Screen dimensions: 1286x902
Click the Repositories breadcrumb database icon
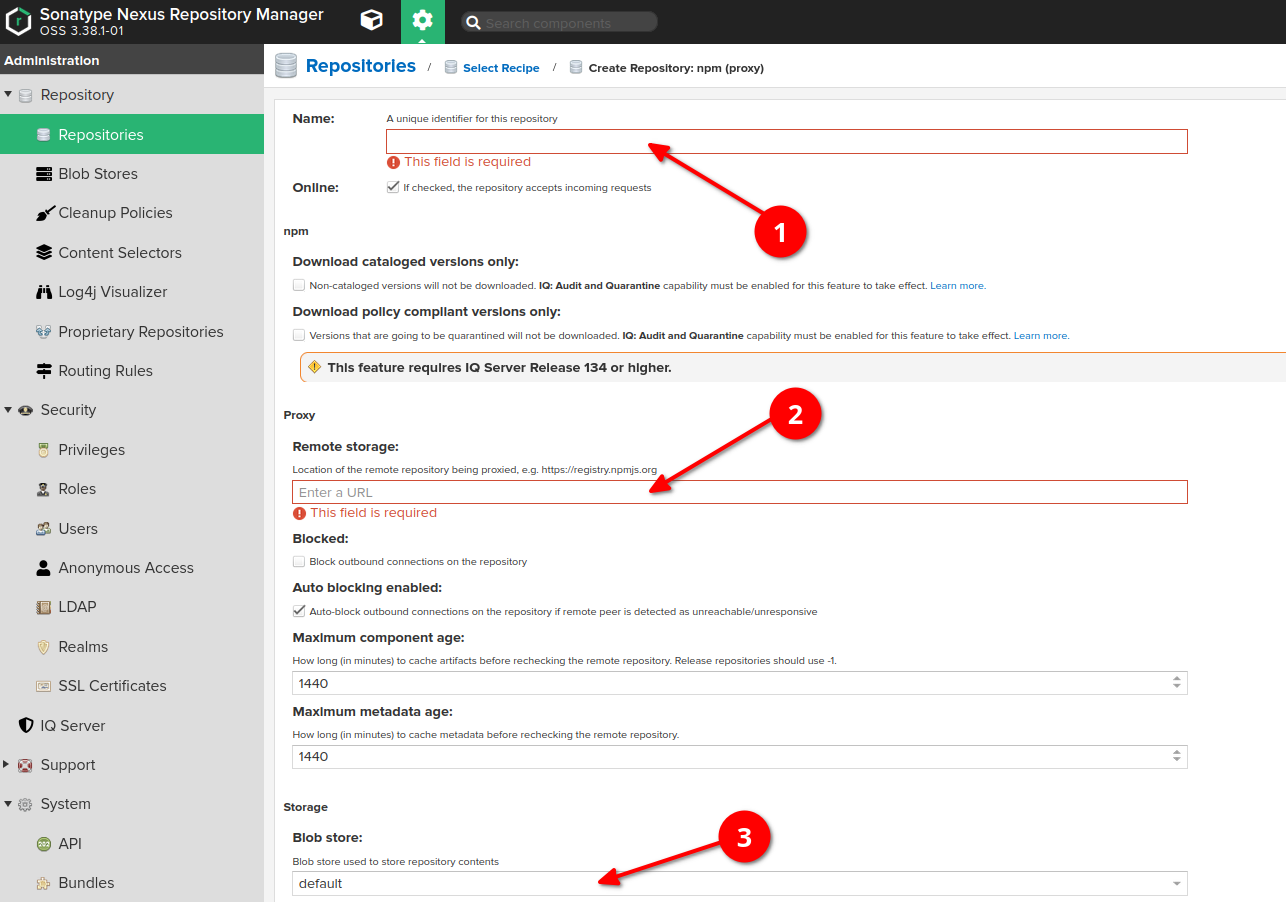point(286,66)
